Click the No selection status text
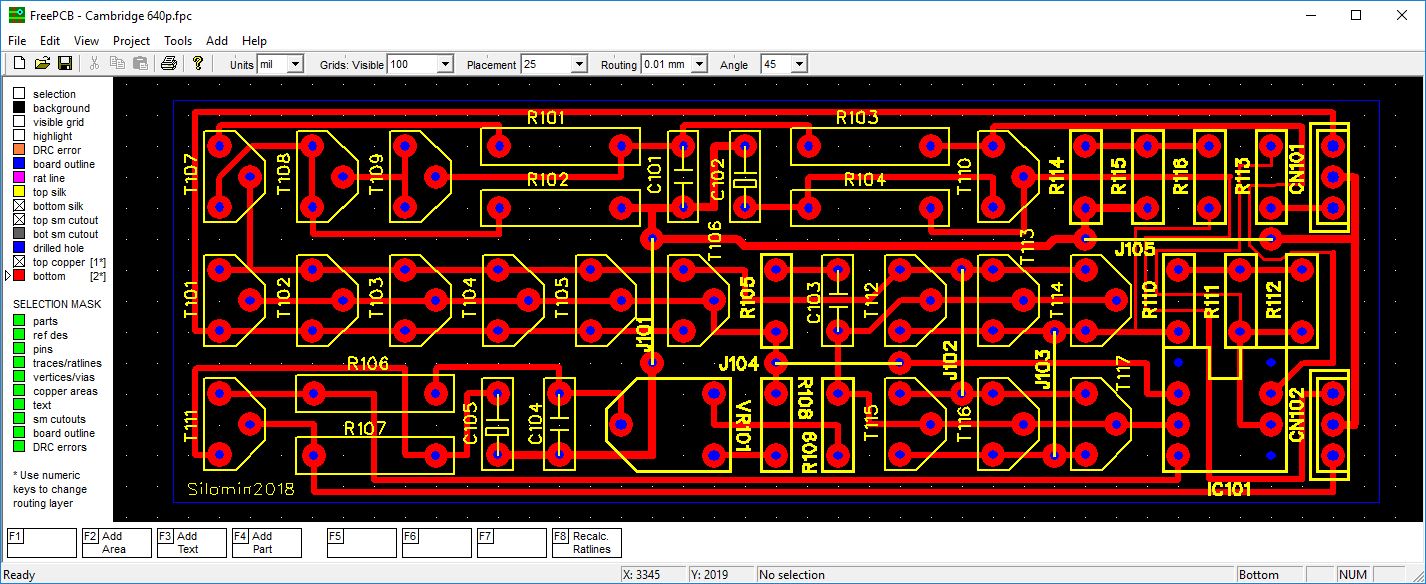1426x584 pixels. 791,575
